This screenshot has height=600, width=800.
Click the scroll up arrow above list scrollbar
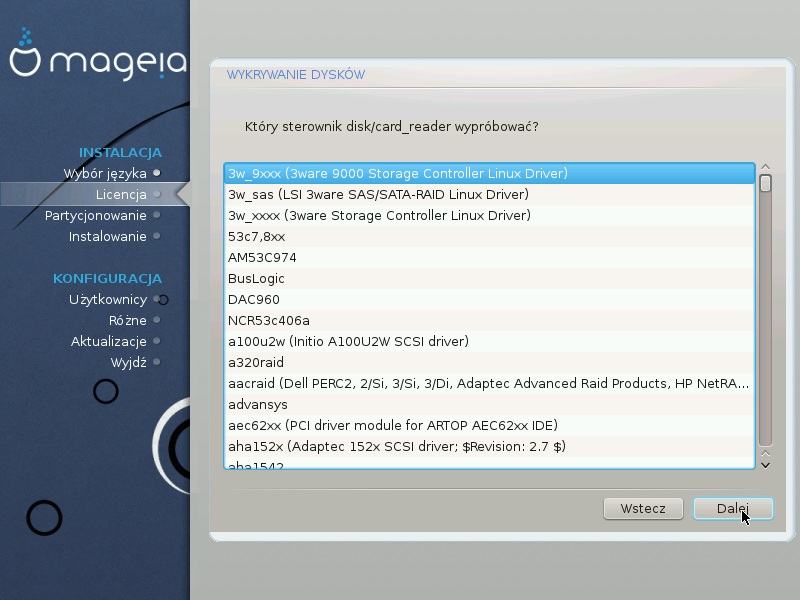[765, 166]
